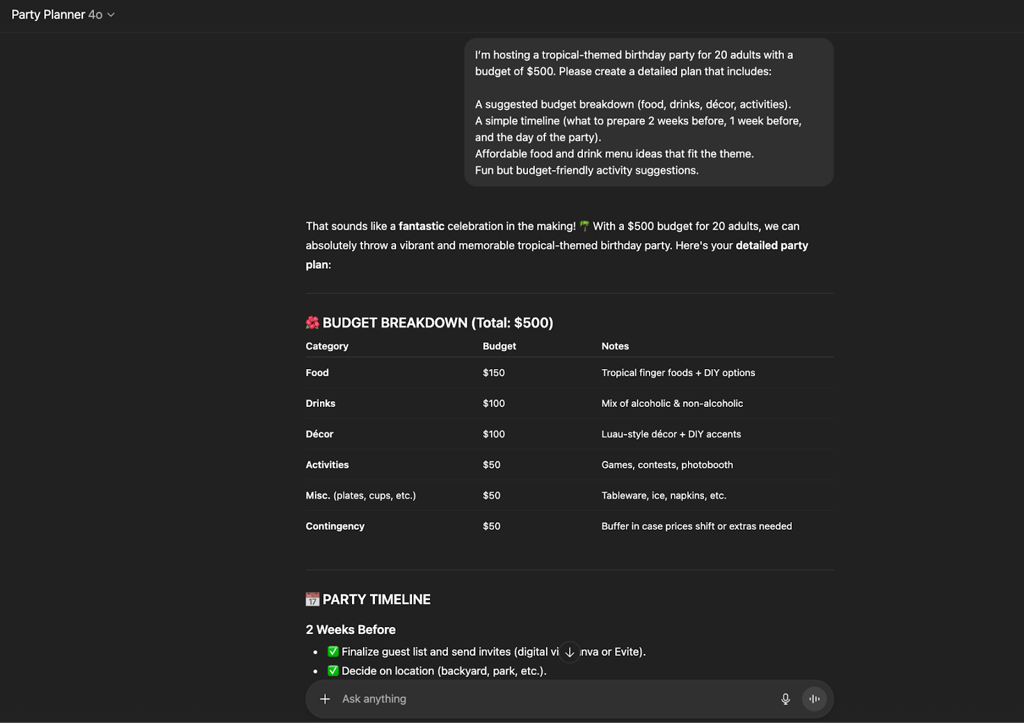This screenshot has width=1024, height=723.
Task: Open the Party Planner 4o model dropdown
Action: (x=63, y=14)
